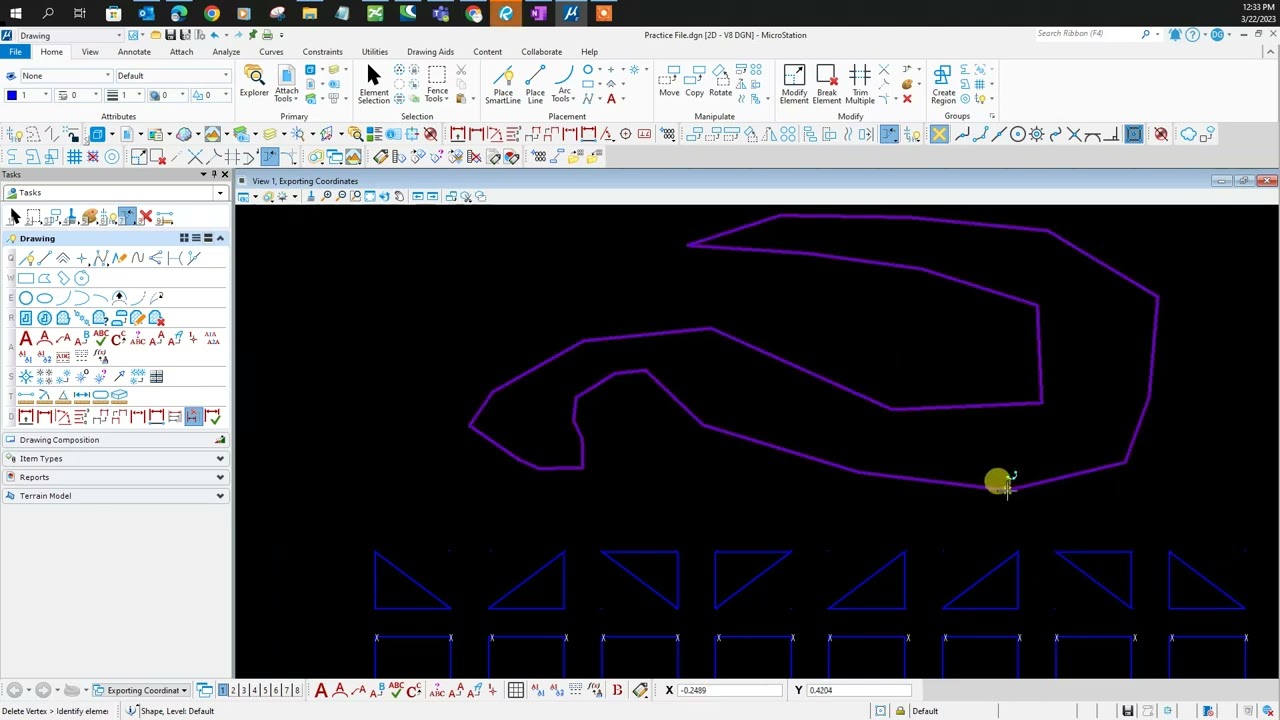Image resolution: width=1280 pixels, height=720 pixels.
Task: Choose Place Circle tool in Tasks panel
Action: (26, 298)
